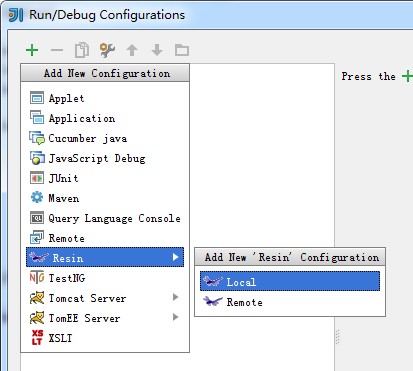Viewport: 413px width, 371px height.
Task: Click the Copy Configuration toolbar icon
Action: pos(82,50)
